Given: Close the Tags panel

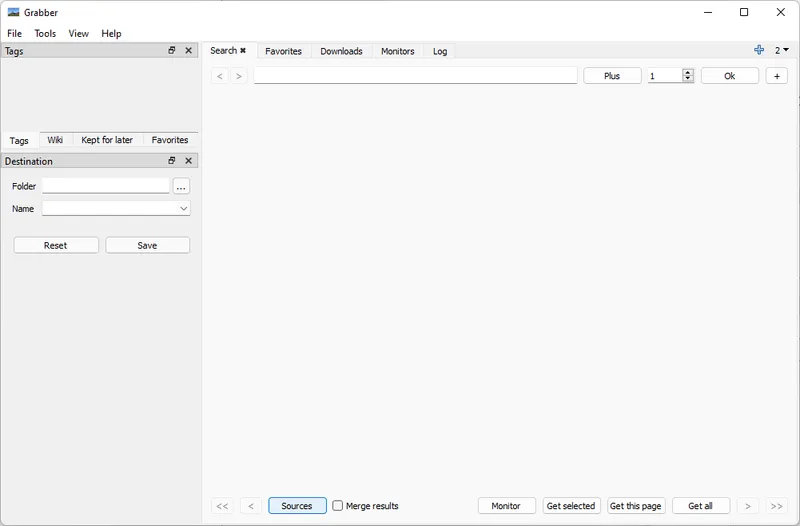Looking at the screenshot, I should (x=188, y=50).
